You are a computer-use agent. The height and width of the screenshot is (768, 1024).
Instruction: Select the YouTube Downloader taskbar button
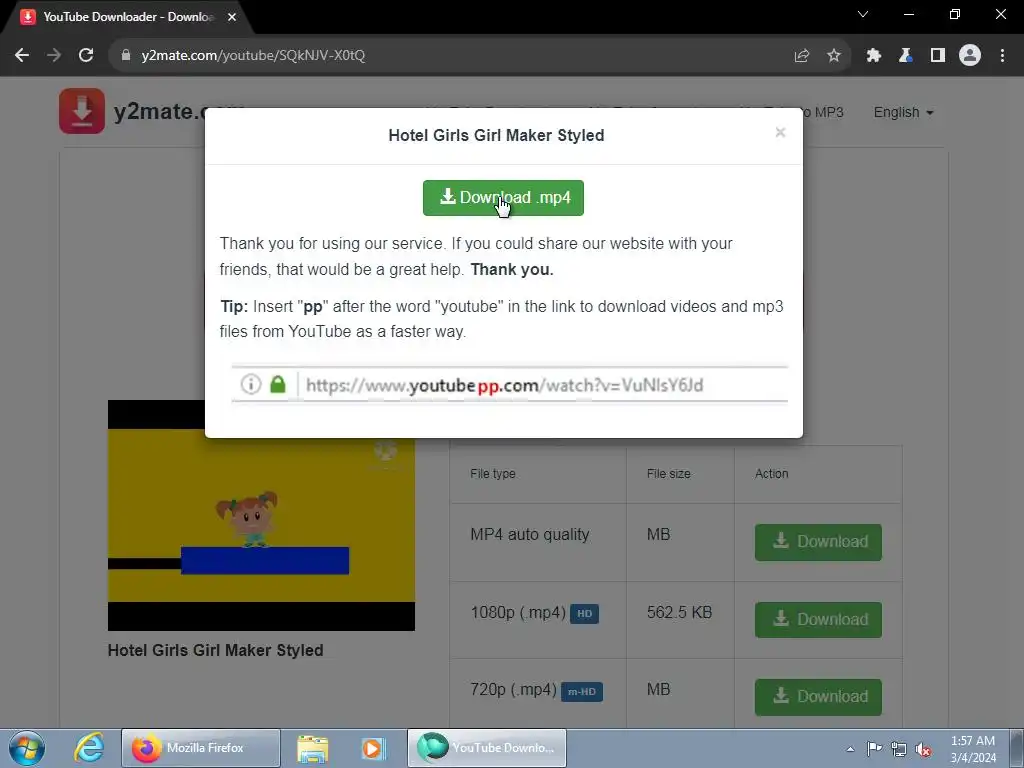pyautogui.click(x=487, y=748)
